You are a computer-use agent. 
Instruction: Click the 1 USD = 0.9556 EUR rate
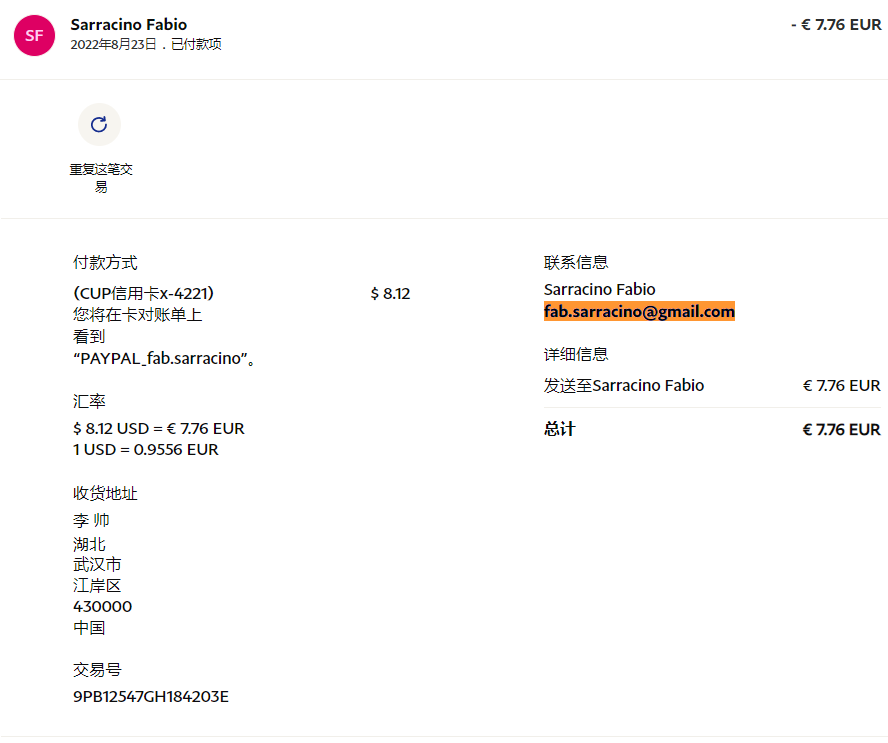point(145,449)
